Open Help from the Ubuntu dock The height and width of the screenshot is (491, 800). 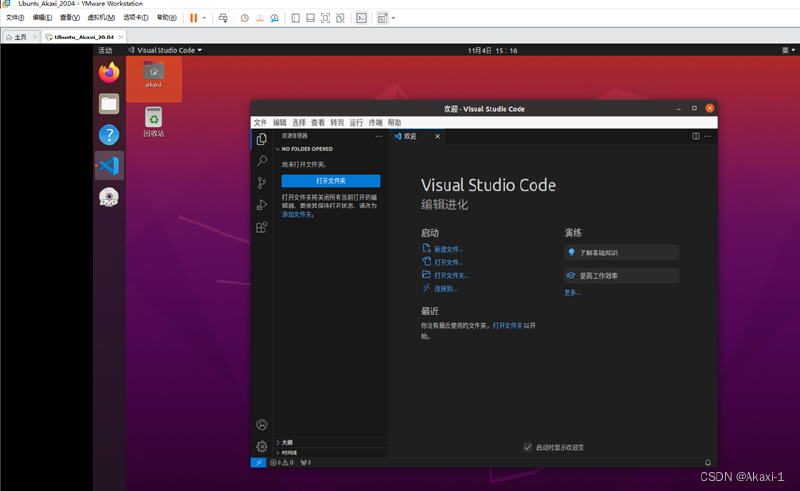(x=109, y=135)
